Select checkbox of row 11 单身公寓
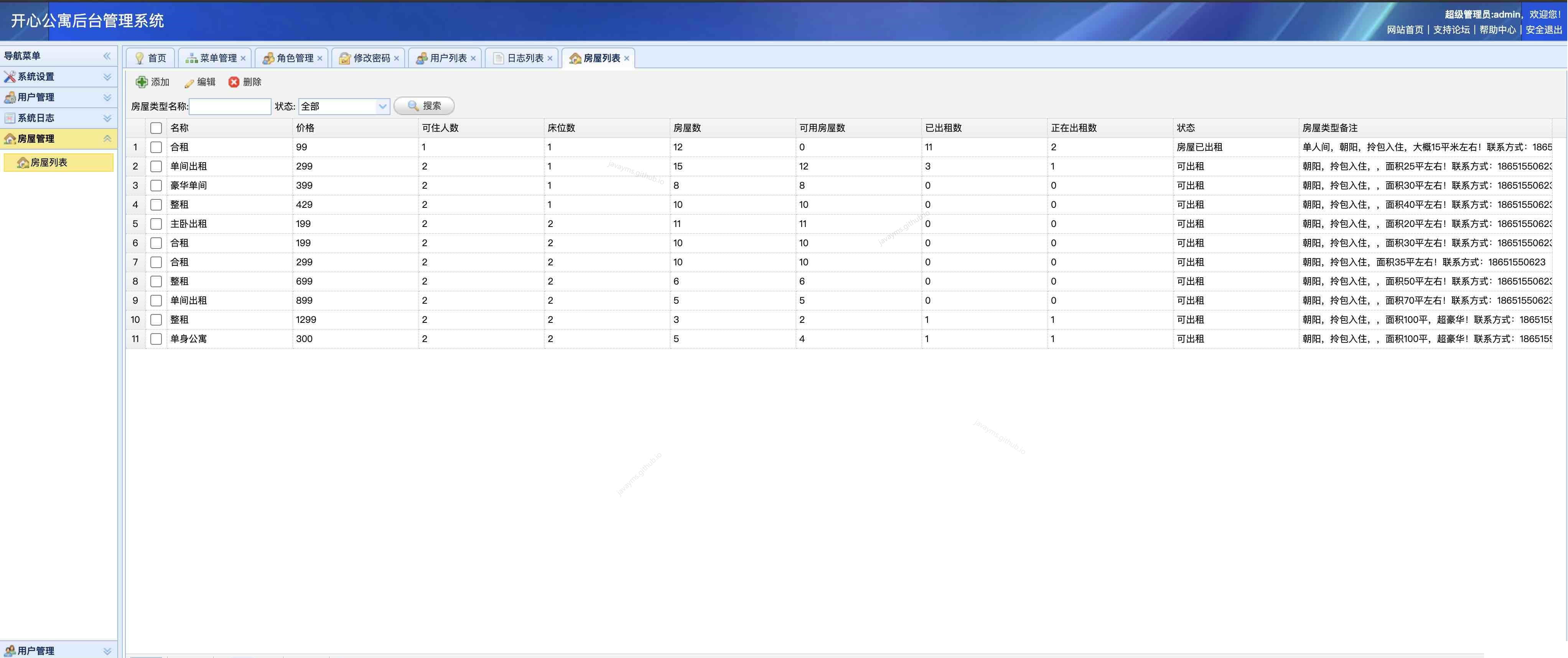The height and width of the screenshot is (658, 1568). click(156, 339)
